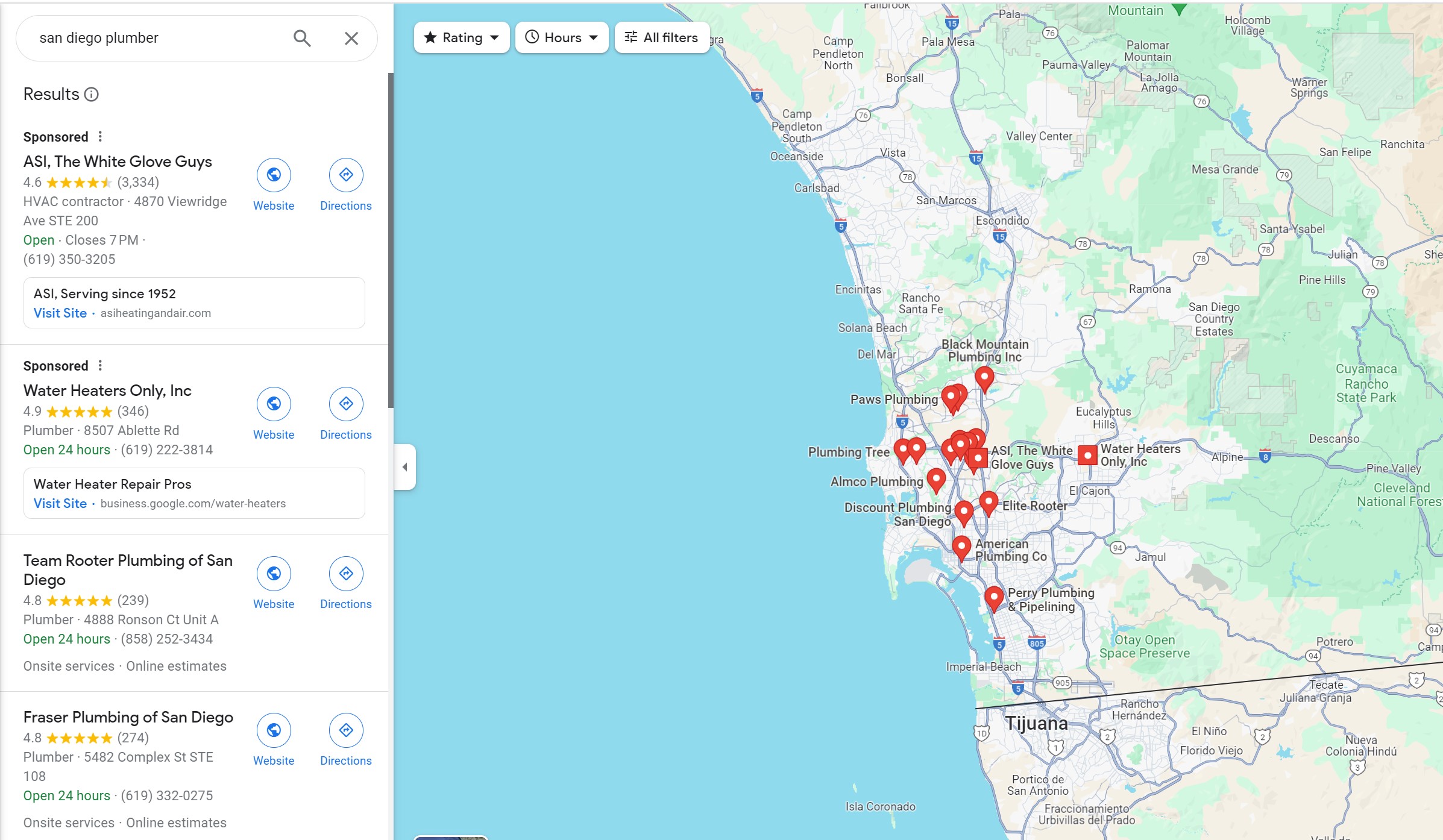The image size is (1443, 840).
Task: Click Website icon for ASI White Glove Guys
Action: tap(273, 175)
